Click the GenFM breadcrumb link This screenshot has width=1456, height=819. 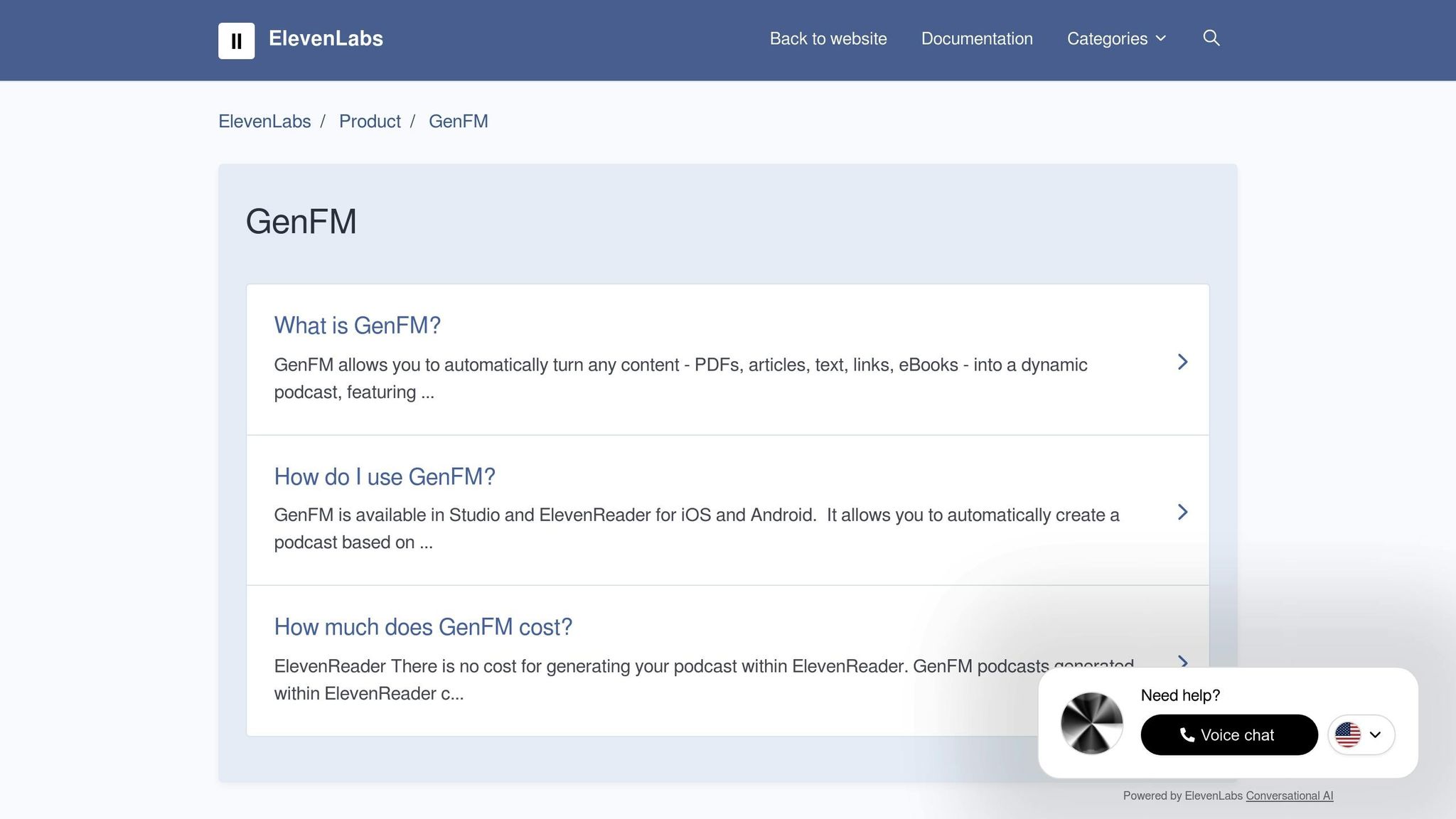tap(459, 122)
